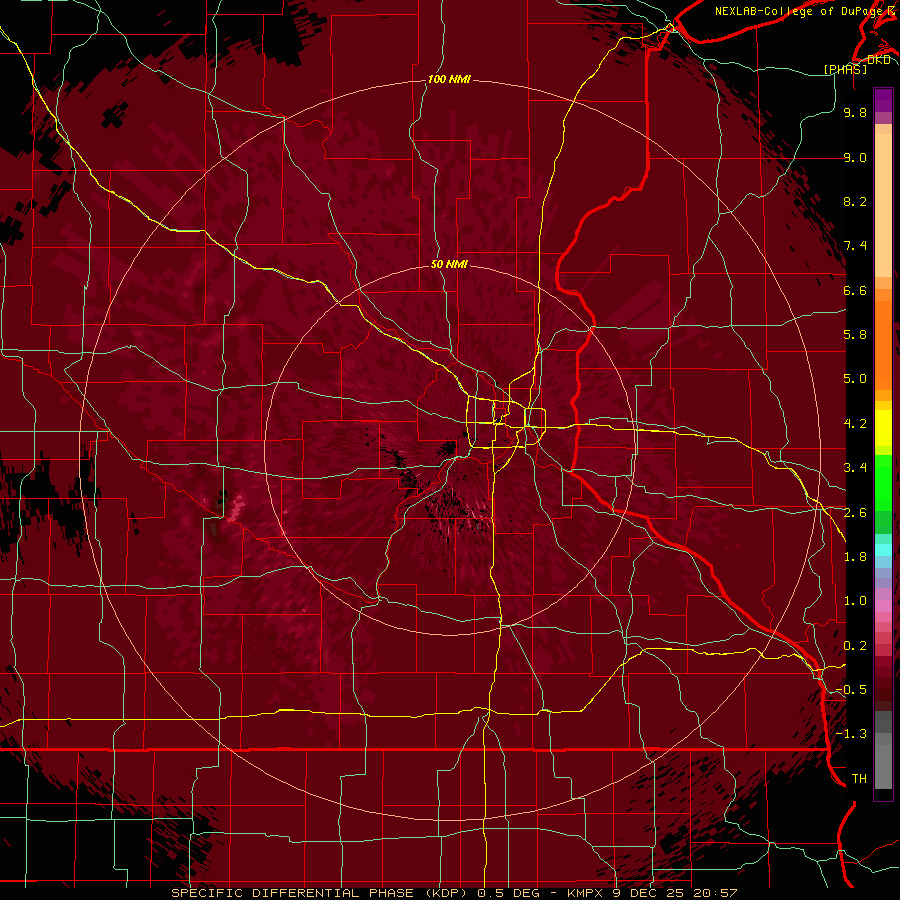Pick the gray segment of the color bar

click(883, 752)
